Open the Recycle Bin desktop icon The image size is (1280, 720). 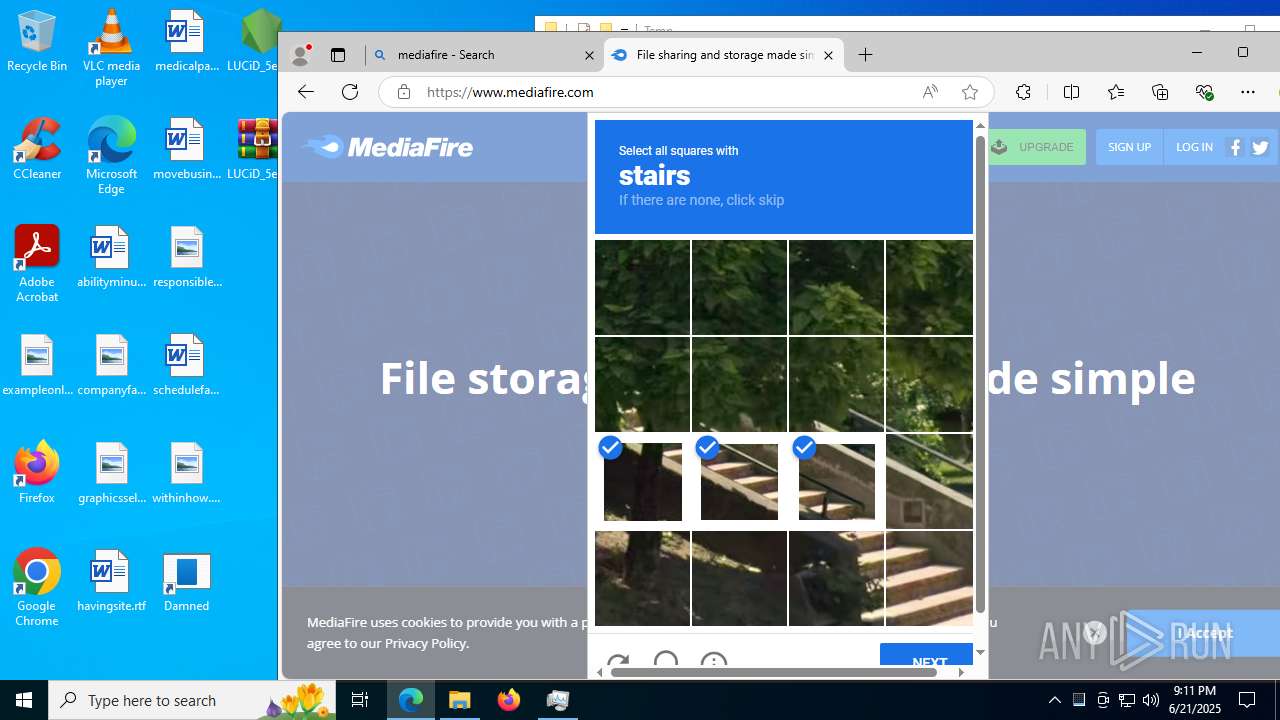point(37,42)
